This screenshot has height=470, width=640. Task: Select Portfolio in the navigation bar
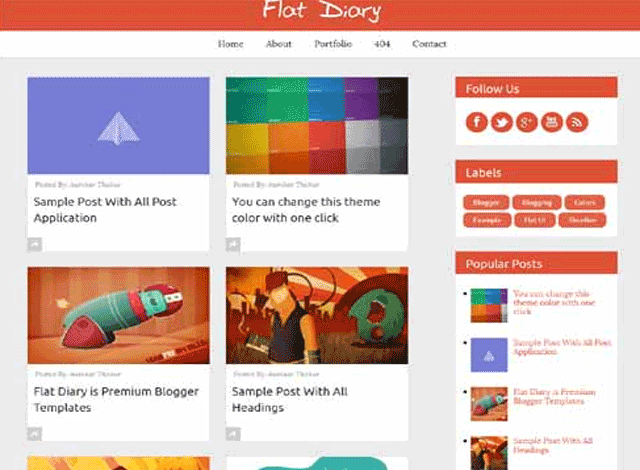(x=333, y=44)
